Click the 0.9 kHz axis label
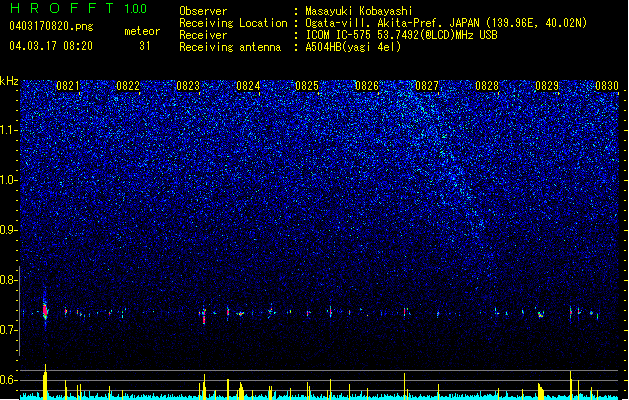629x400 pixels. (x=9, y=230)
